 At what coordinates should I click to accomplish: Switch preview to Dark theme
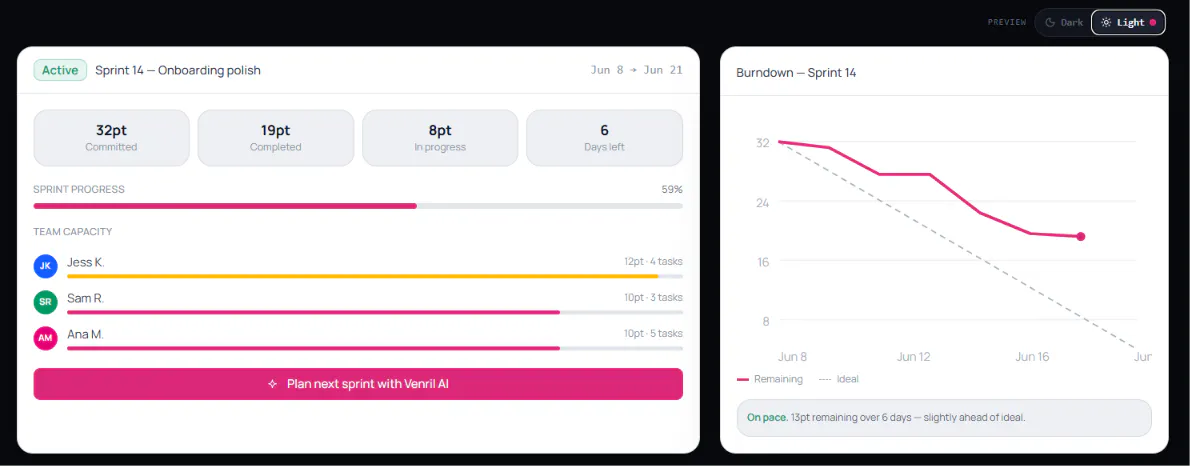click(x=1064, y=22)
